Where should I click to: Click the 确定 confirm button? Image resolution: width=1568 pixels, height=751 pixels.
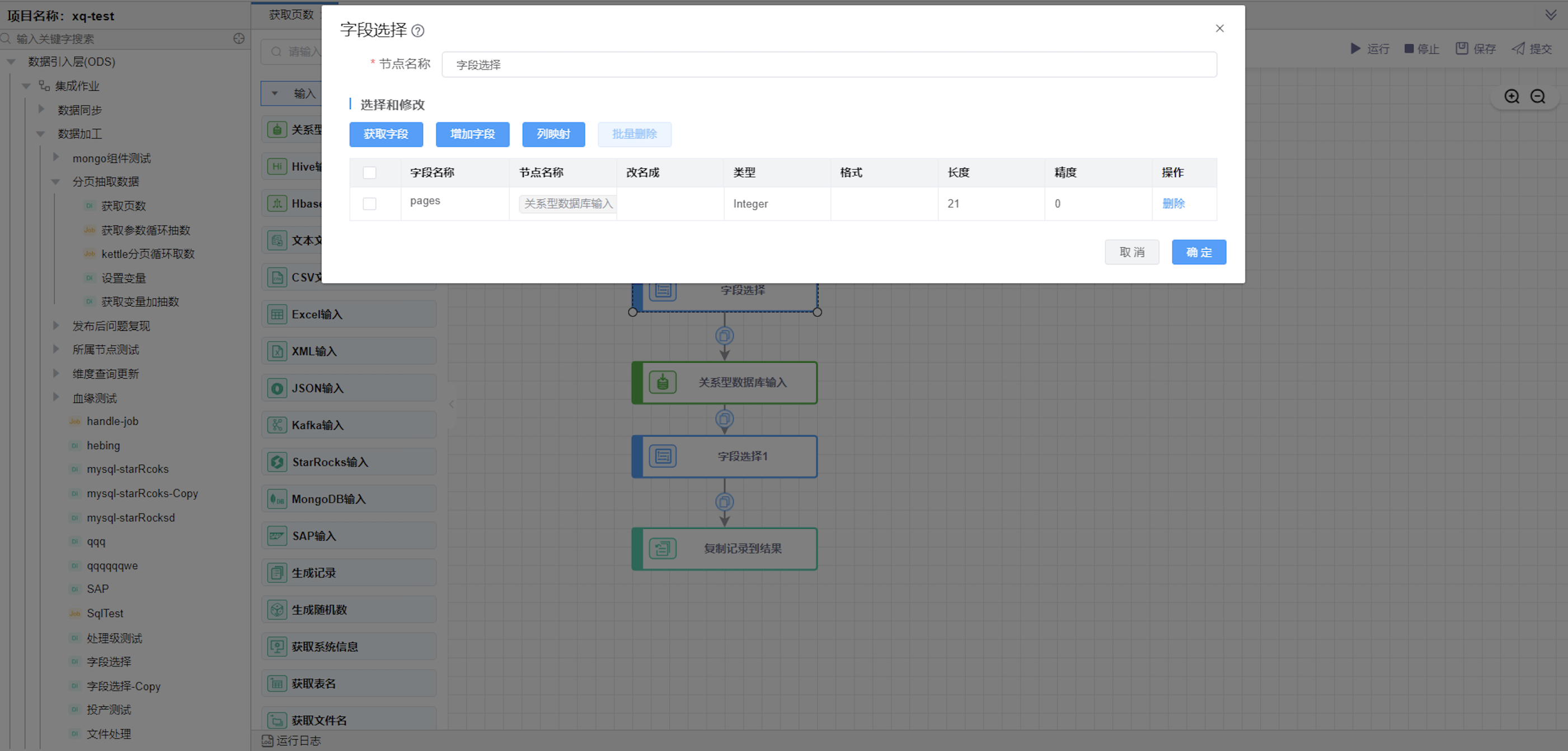[1198, 252]
